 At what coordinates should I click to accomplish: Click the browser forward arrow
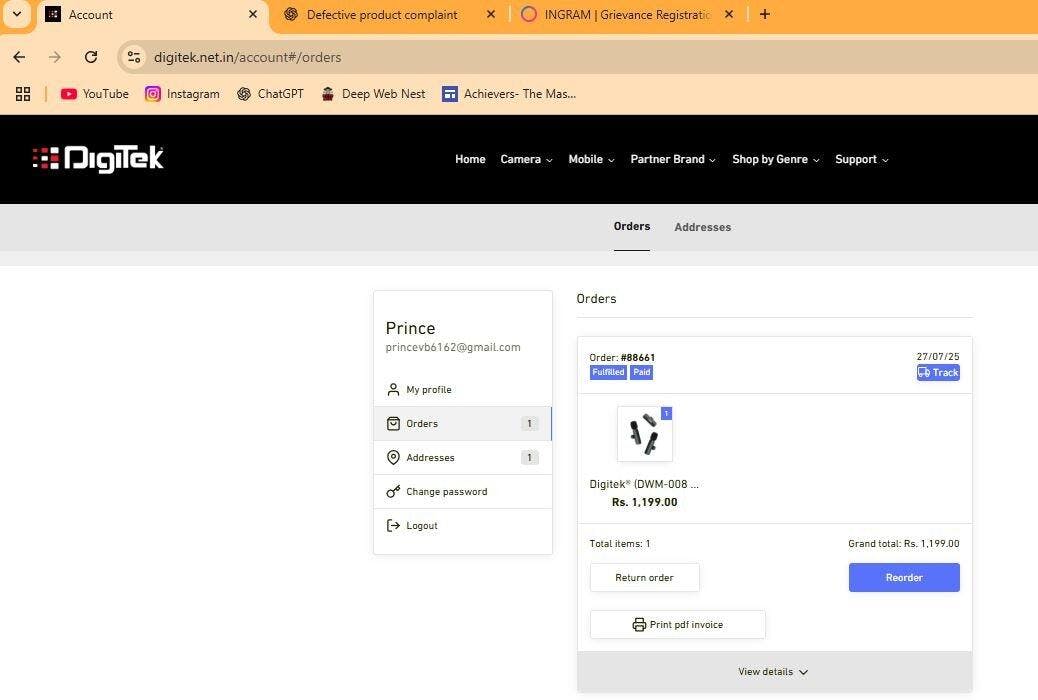[54, 57]
